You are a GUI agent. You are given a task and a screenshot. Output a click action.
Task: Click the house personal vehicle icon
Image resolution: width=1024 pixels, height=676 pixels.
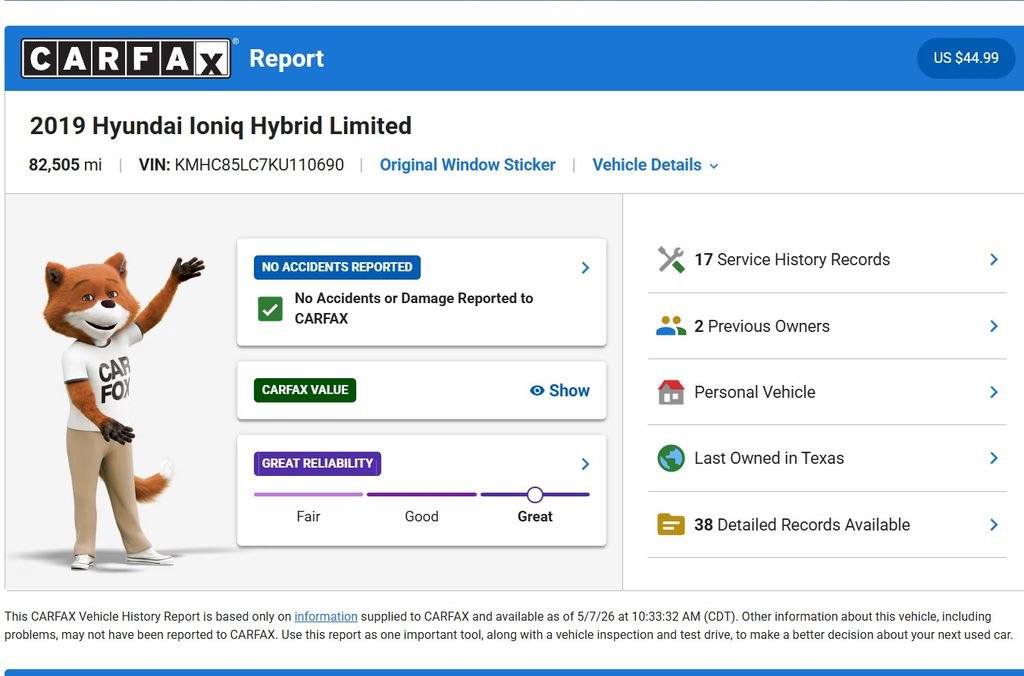coord(671,392)
